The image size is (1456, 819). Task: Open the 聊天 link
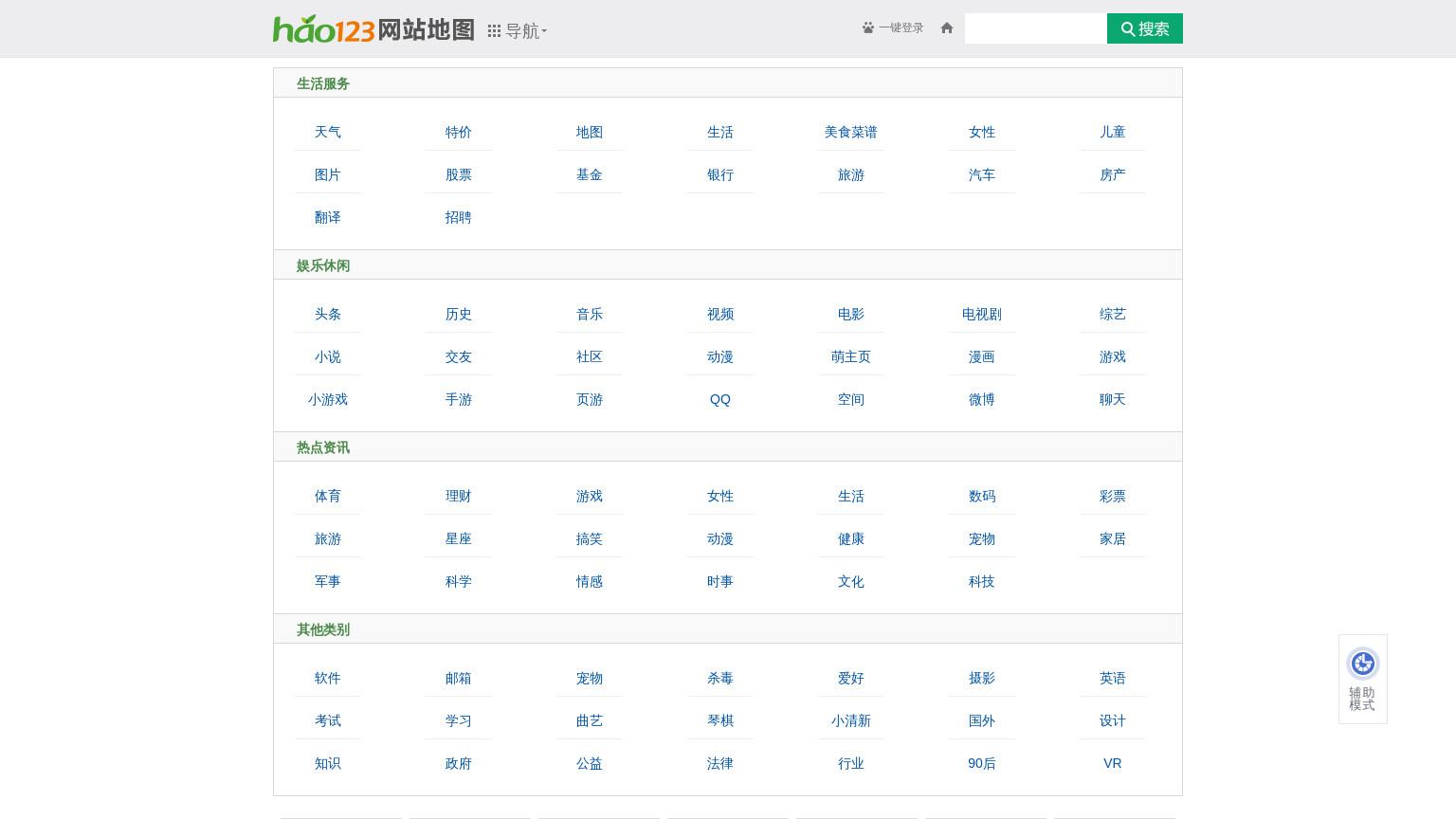[x=1113, y=399]
